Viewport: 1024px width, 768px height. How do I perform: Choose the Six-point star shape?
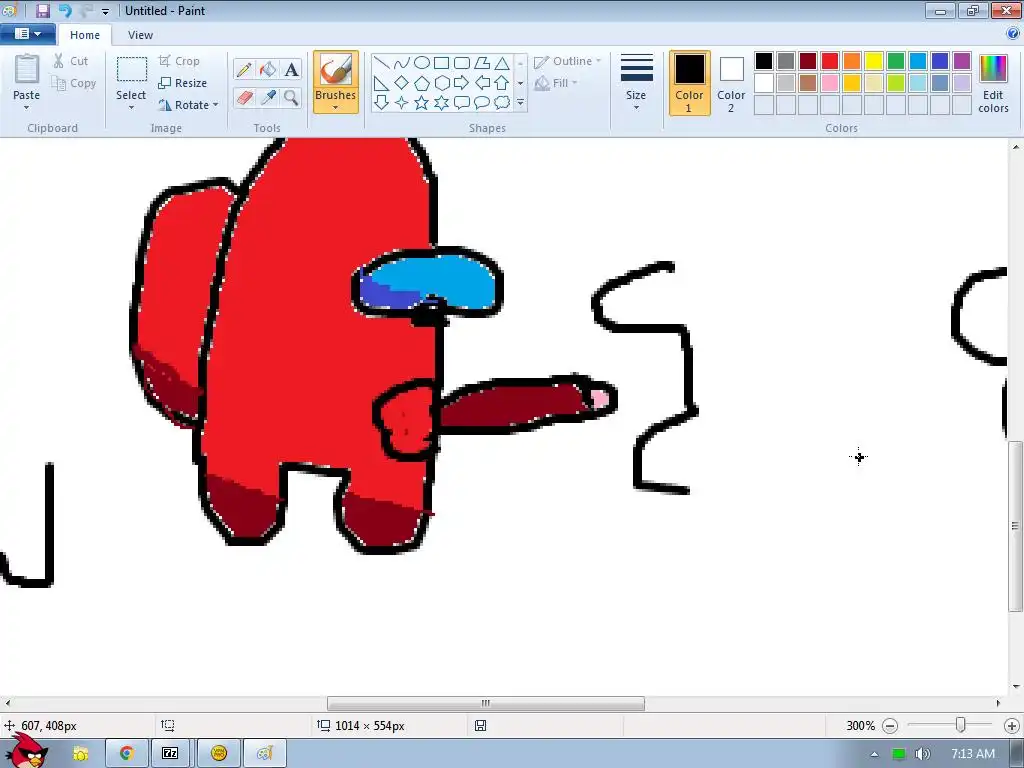pos(441,103)
